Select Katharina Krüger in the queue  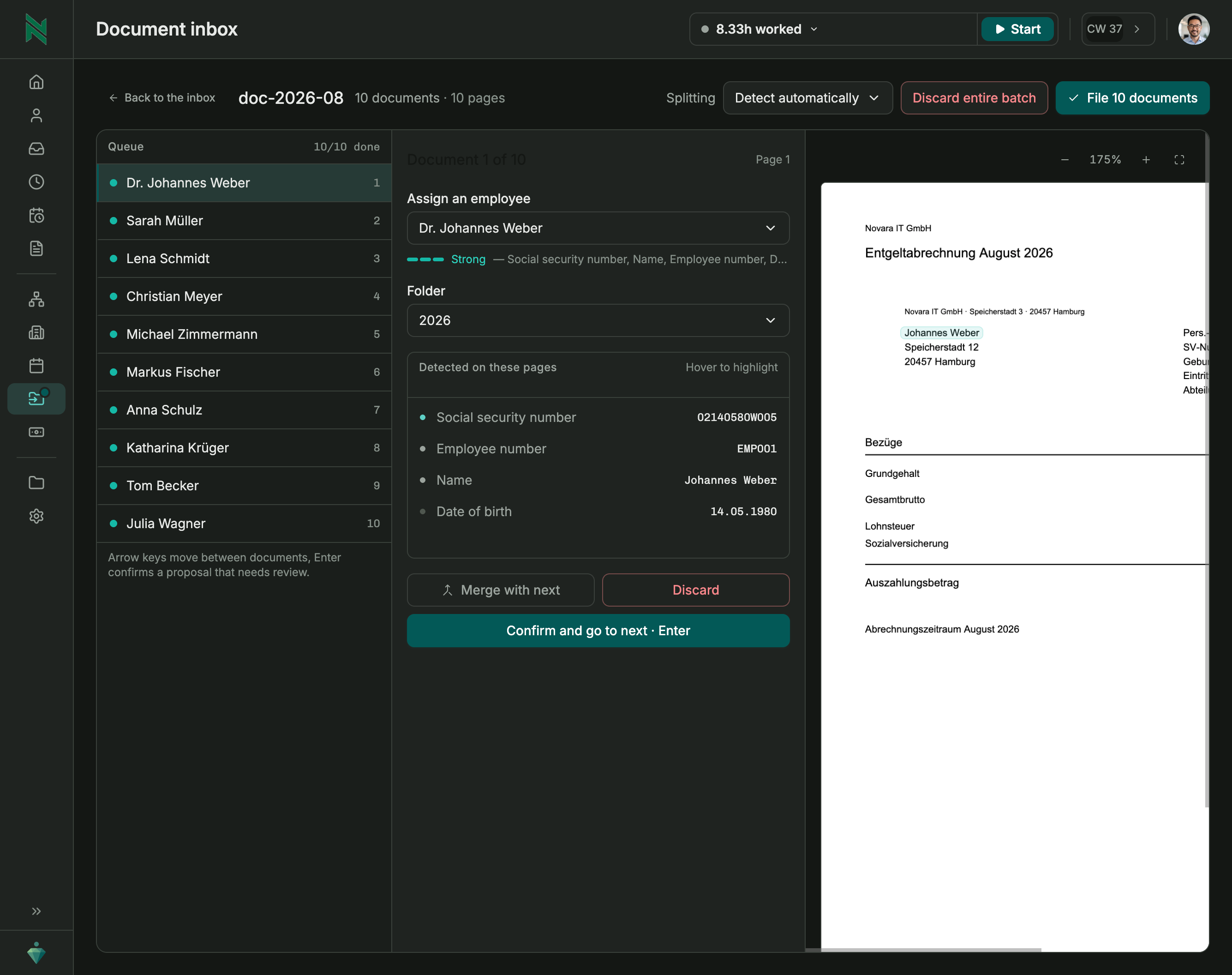[244, 448]
